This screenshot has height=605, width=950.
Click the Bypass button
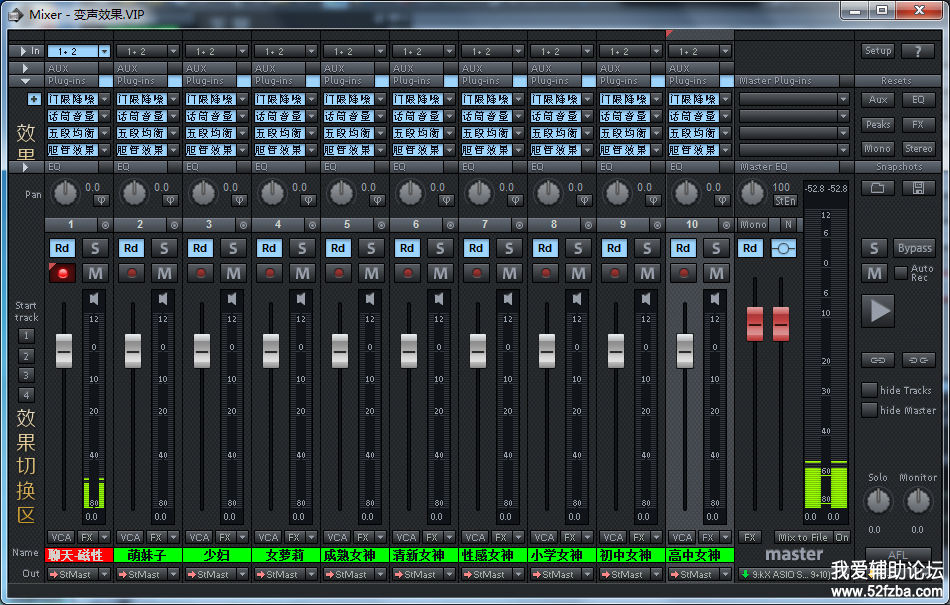[914, 248]
